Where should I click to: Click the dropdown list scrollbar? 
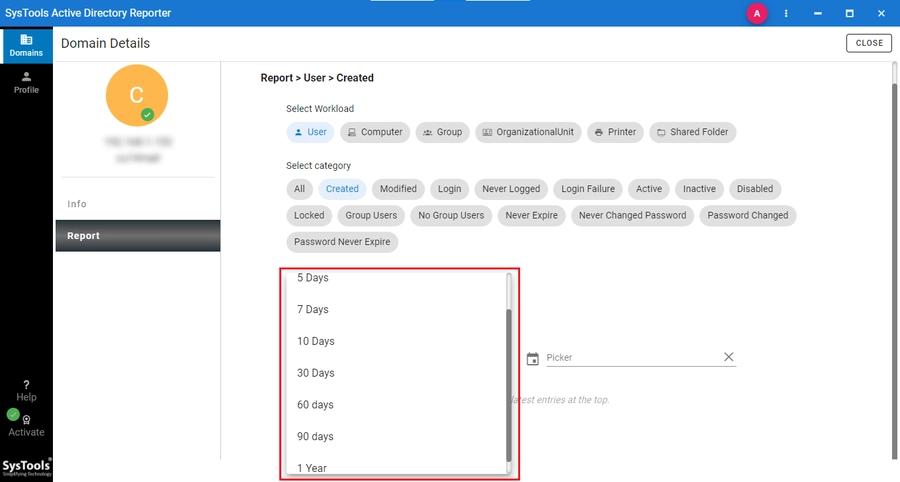pyautogui.click(x=509, y=384)
